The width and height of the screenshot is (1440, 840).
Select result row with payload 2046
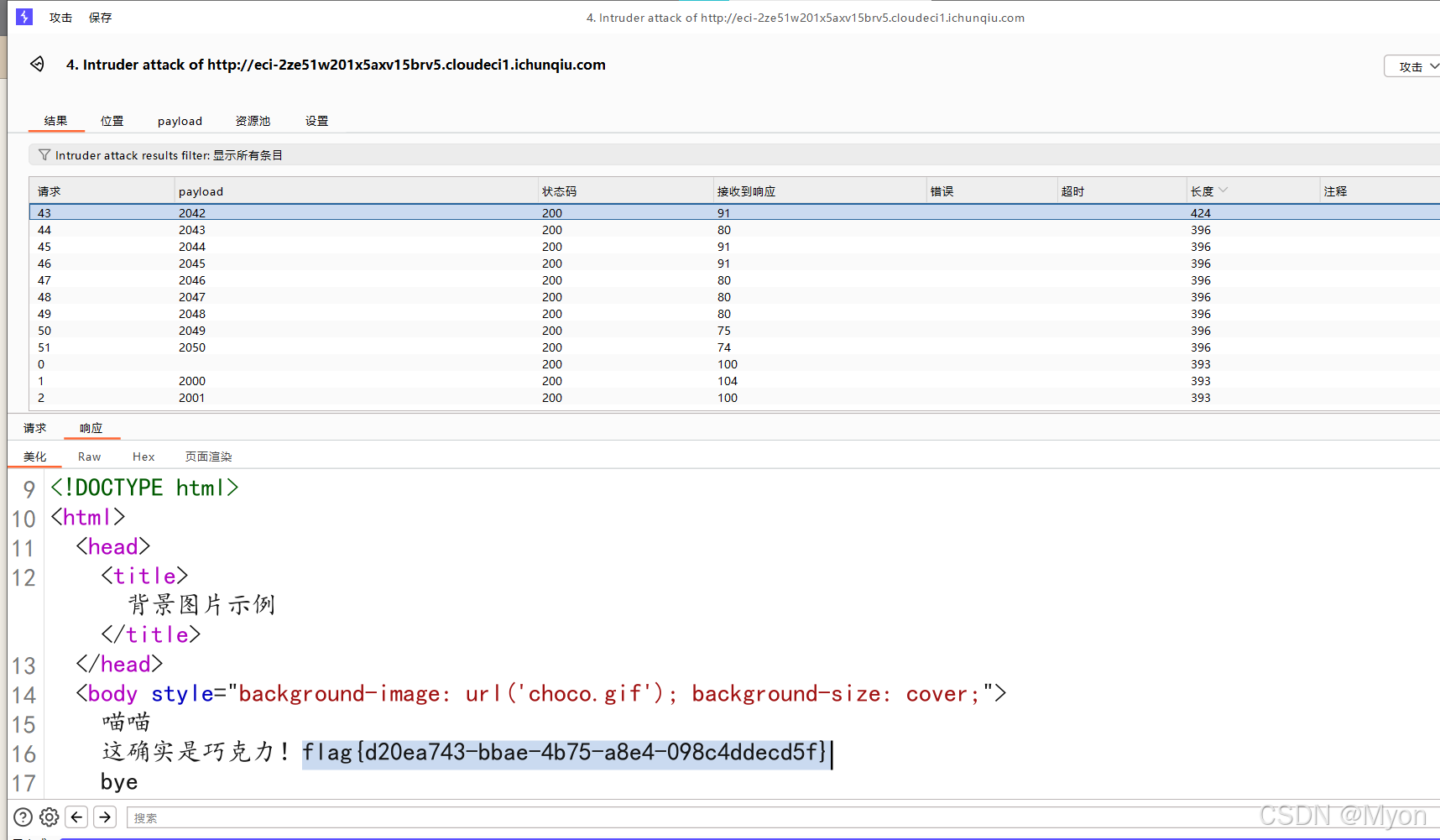tap(734, 280)
